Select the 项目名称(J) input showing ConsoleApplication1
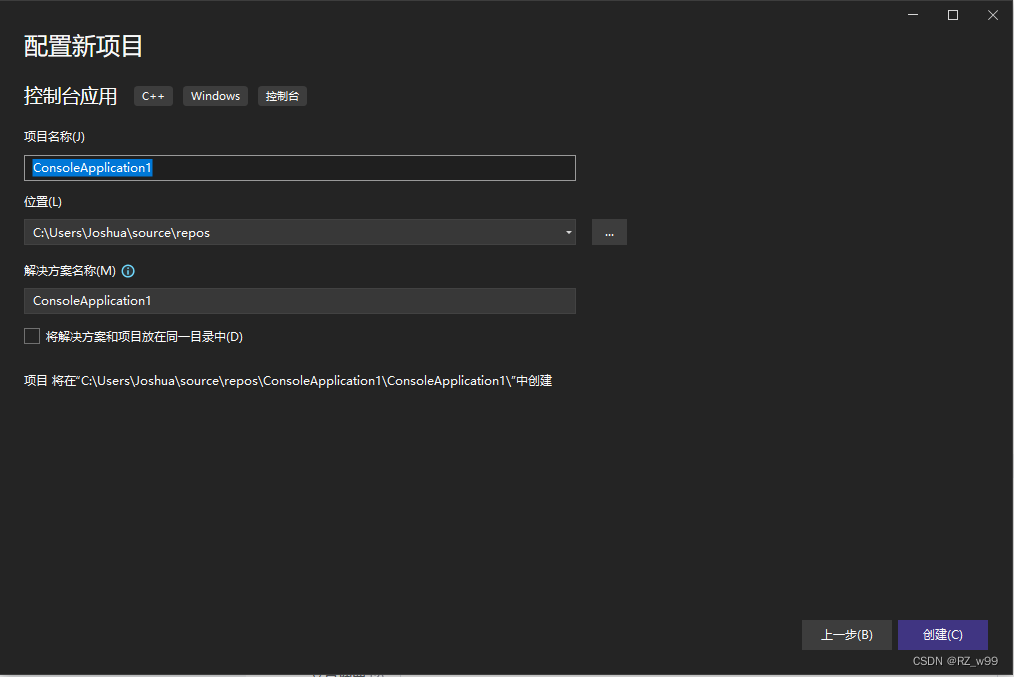Viewport: 1014px width, 677px height. 300,167
